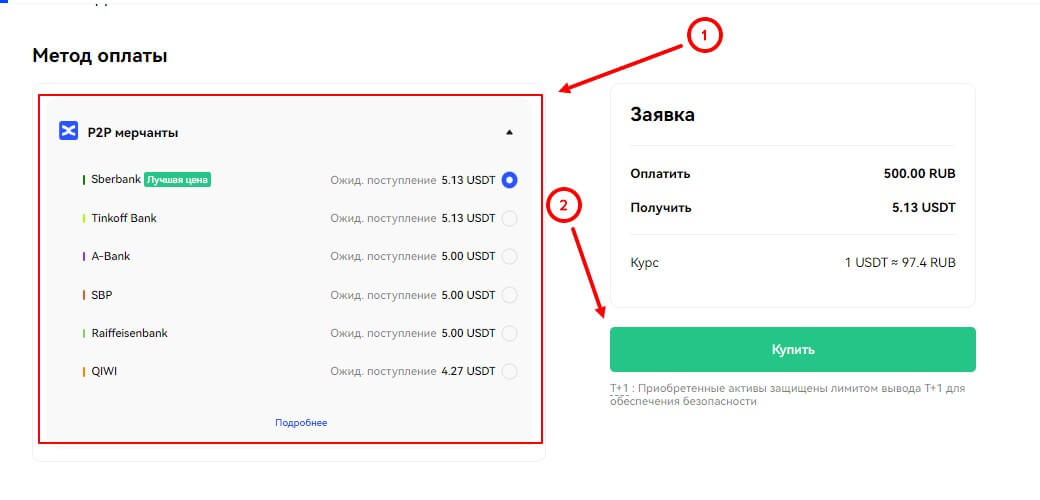Screen dimensions: 1040x500
Task: Click the red annotation circle numbered 2
Action: click(564, 206)
